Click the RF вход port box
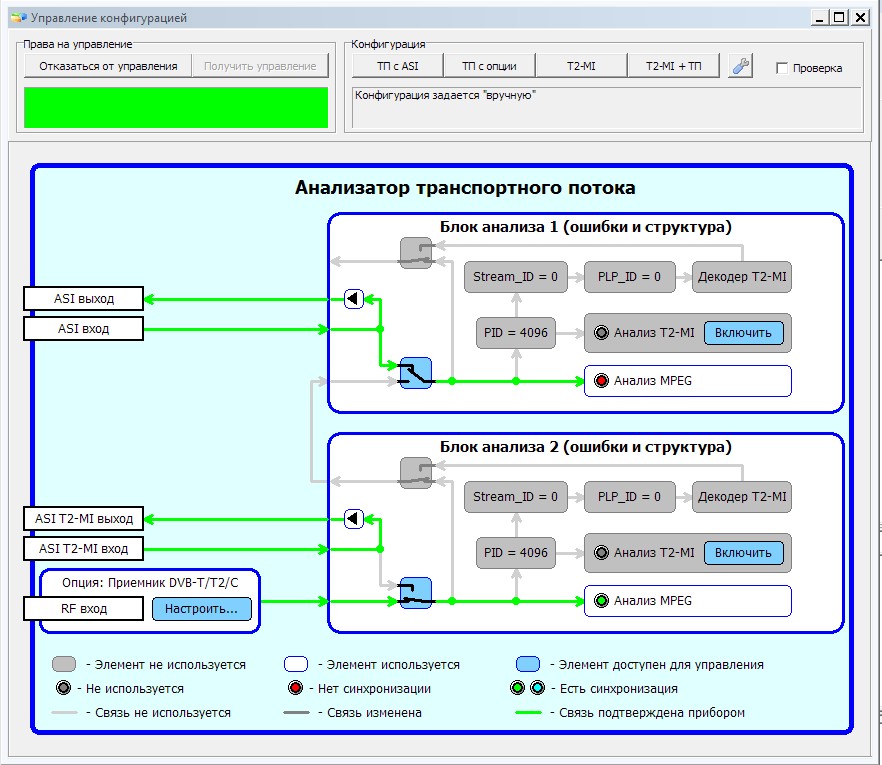This screenshot has width=882, height=765. pos(83,609)
